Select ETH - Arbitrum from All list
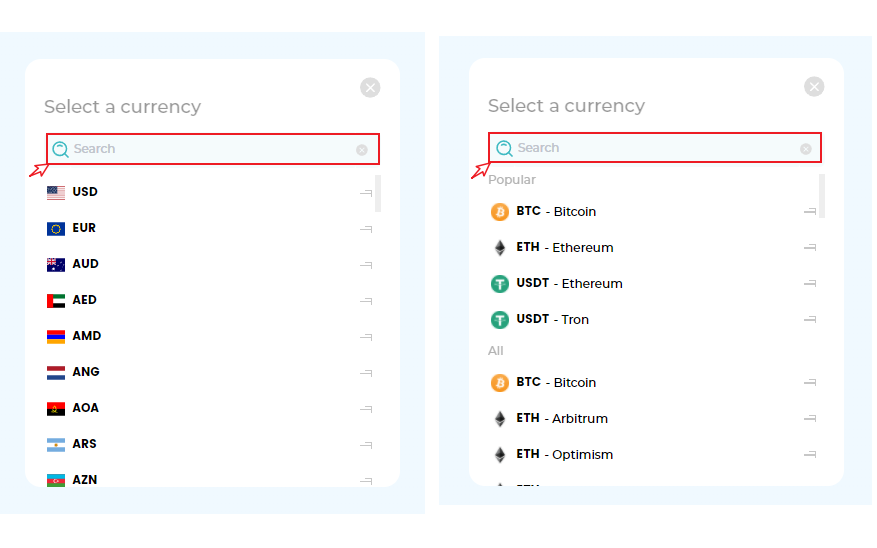Screen dimensions: 877x548 (x=562, y=419)
